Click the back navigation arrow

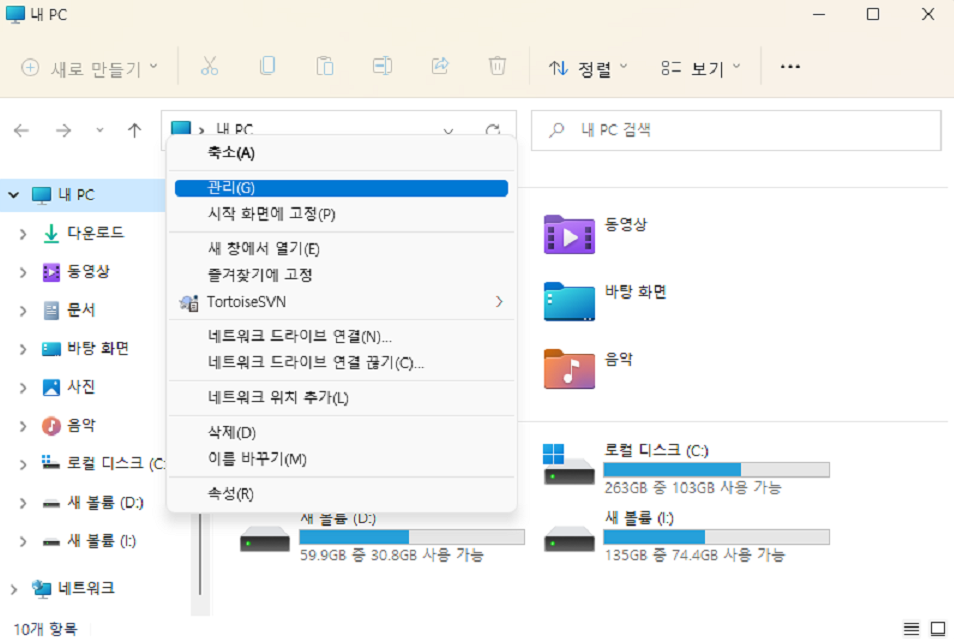click(21, 130)
